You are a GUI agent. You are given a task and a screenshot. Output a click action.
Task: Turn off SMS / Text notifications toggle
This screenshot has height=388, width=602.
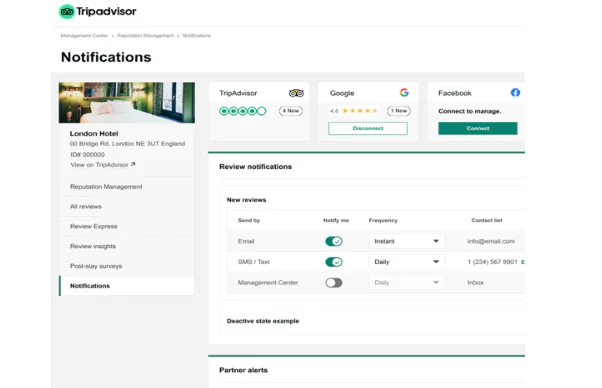pos(334,262)
